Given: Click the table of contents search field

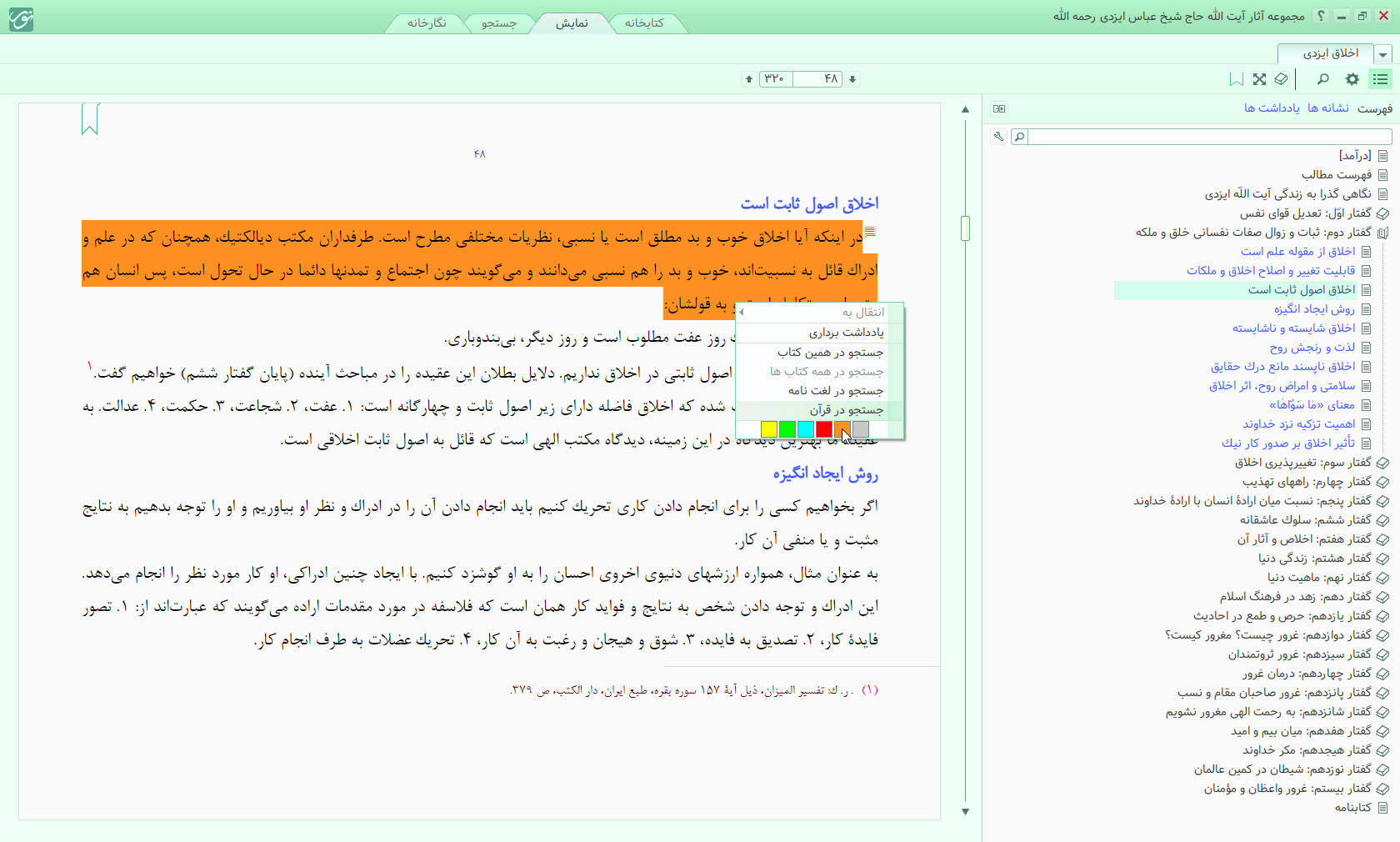Looking at the screenshot, I should [x=1208, y=137].
